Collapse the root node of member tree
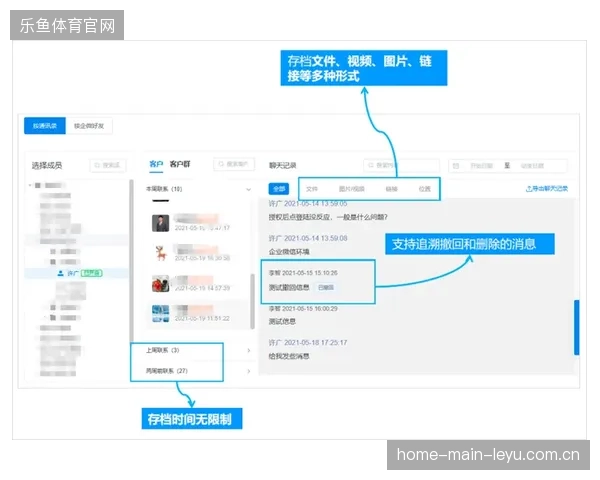Screen dimensions: 600x480 tap(30, 185)
